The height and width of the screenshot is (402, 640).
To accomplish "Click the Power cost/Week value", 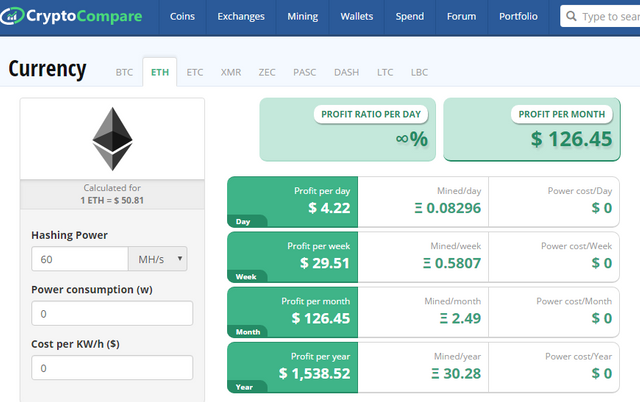I will (x=602, y=263).
